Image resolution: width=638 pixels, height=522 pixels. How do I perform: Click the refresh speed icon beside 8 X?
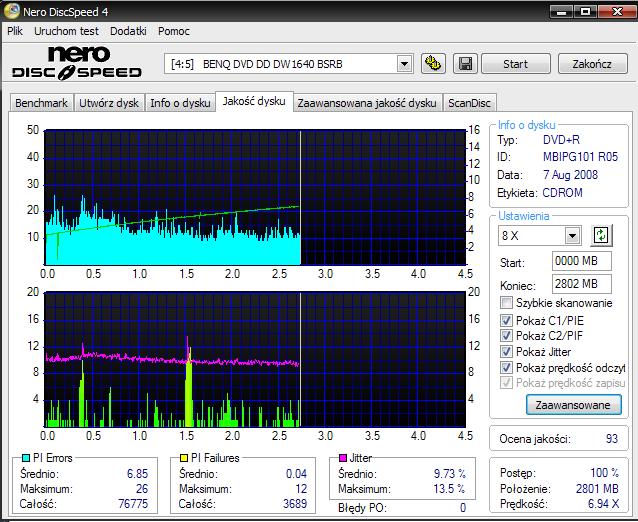[x=601, y=235]
